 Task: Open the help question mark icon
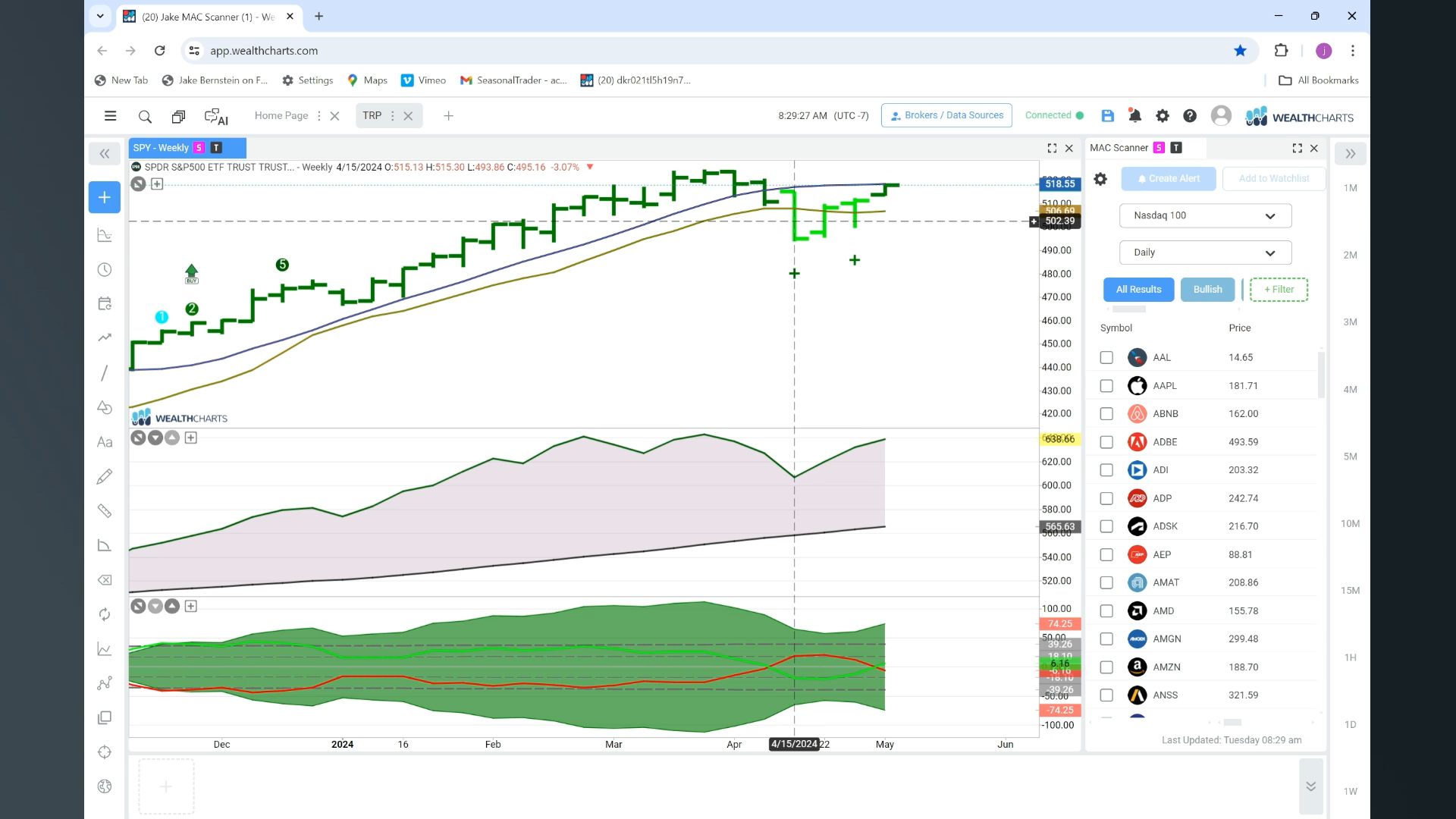pyautogui.click(x=1190, y=115)
